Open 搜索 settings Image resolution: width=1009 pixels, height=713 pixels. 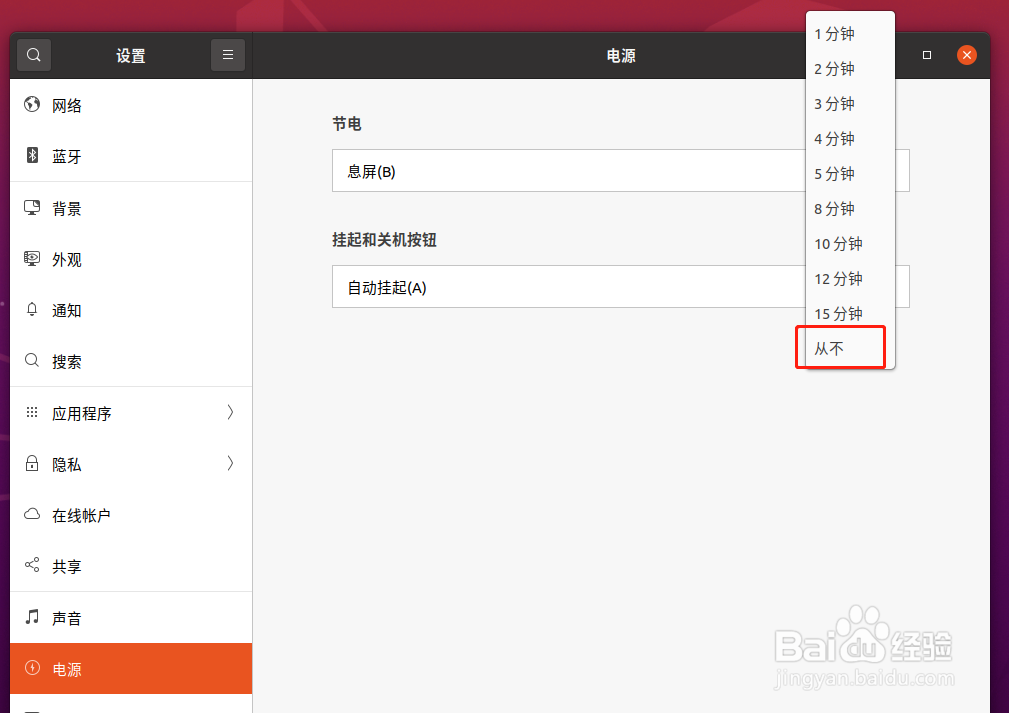131,361
